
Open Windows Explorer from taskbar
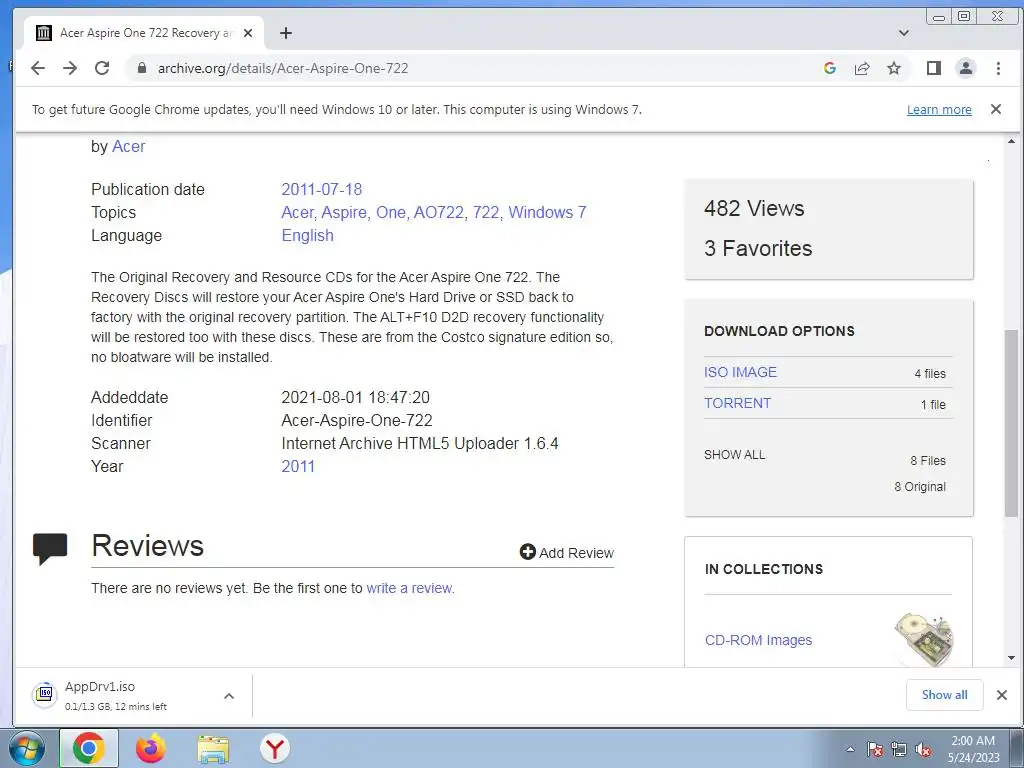tap(213, 750)
